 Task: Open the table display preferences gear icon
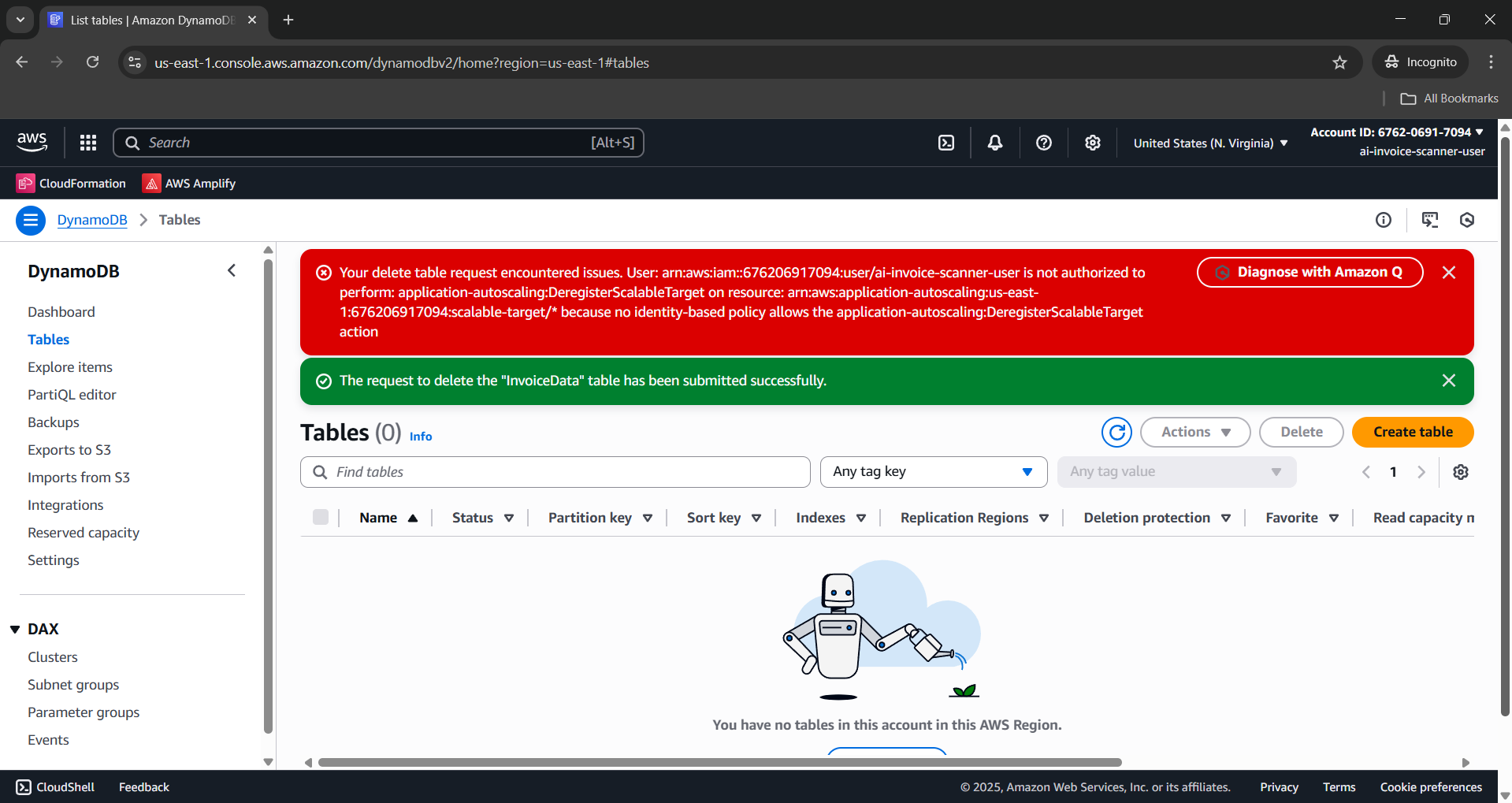1461,471
